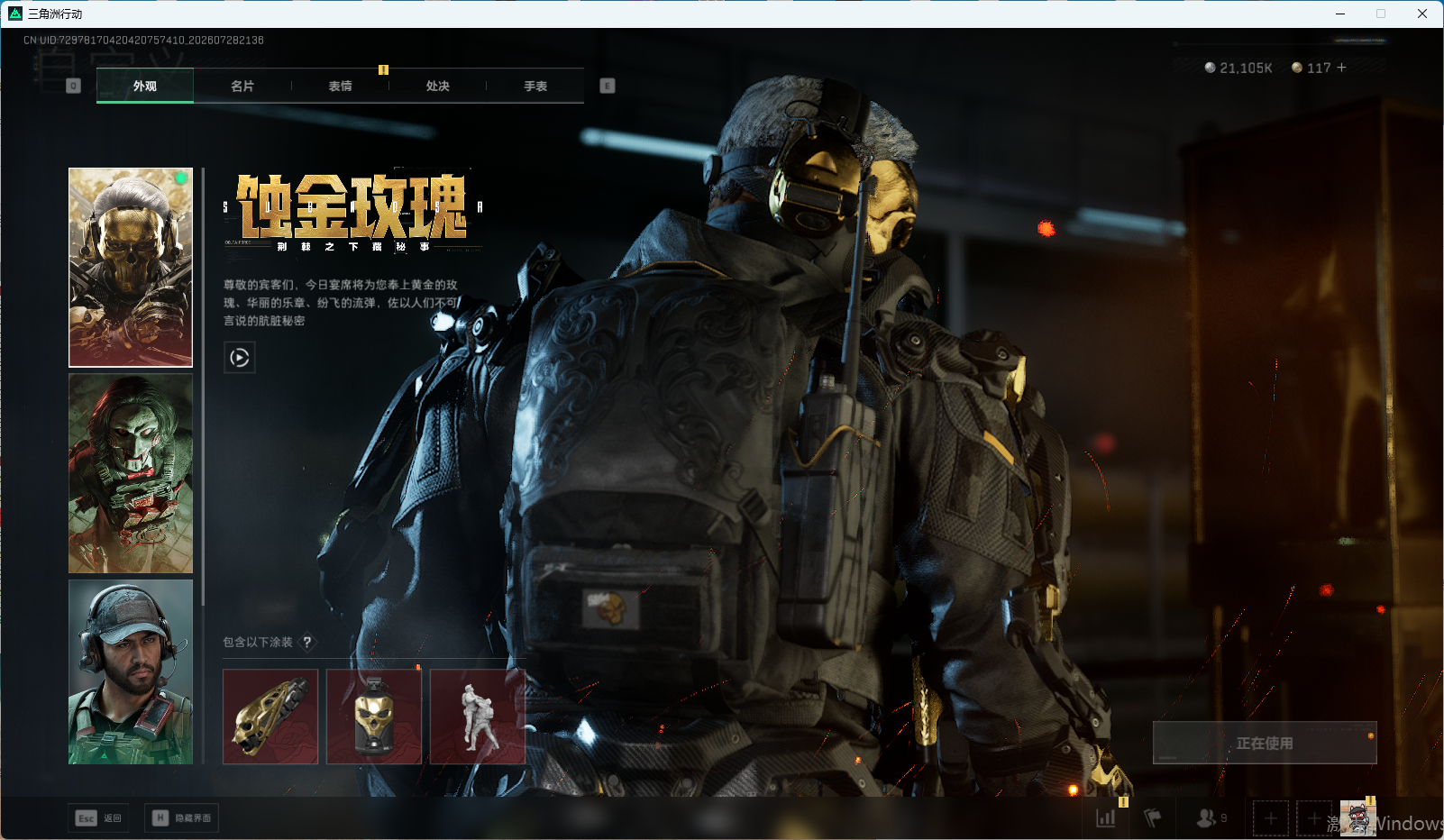Click the skin list vertical scrollbar
Screen dimensions: 1444x840
pos(204,386)
